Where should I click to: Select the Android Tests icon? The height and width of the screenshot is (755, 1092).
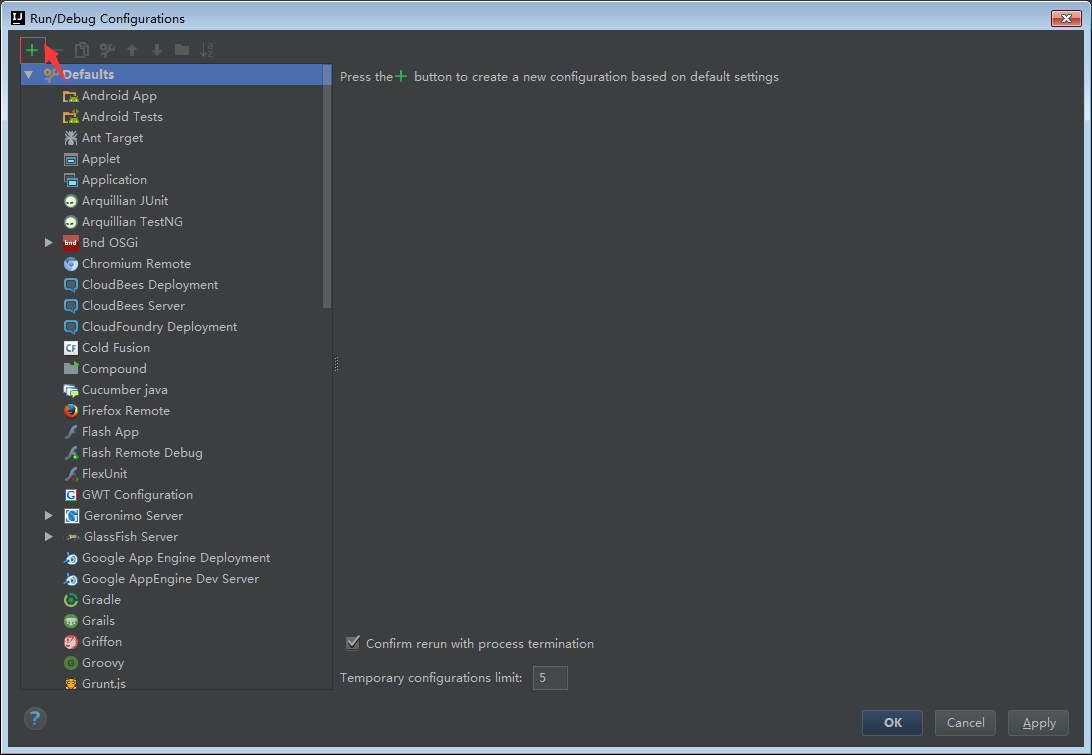click(x=70, y=117)
